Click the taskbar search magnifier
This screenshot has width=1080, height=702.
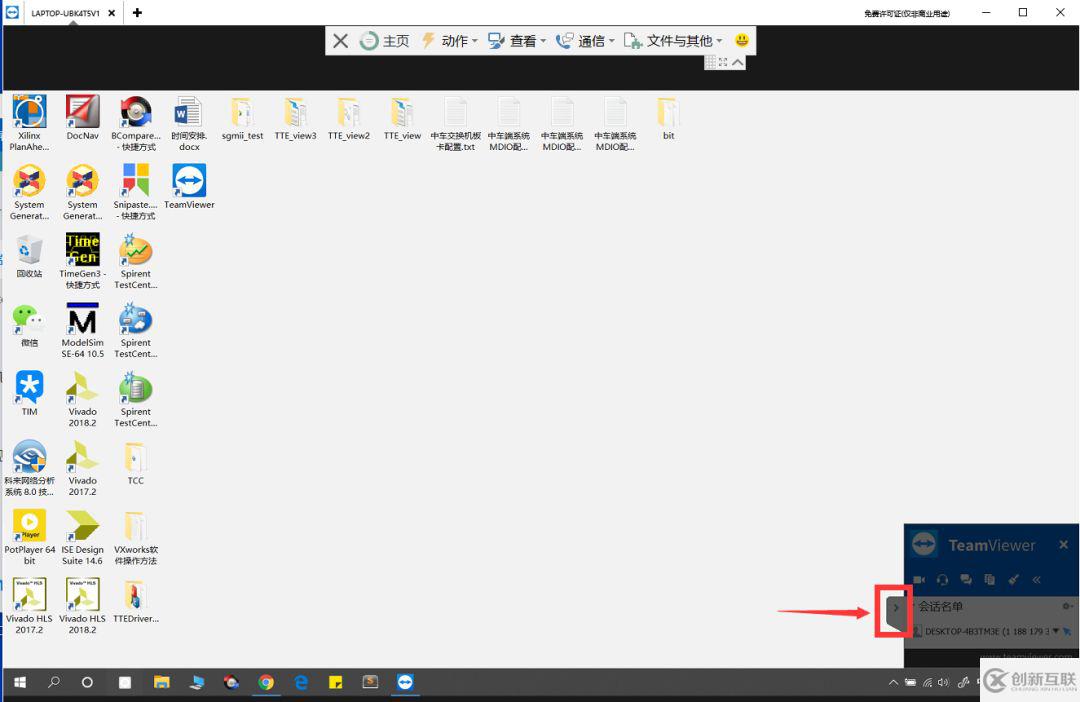pos(54,682)
